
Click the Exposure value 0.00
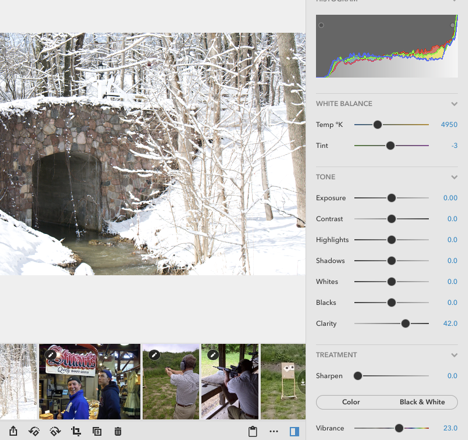click(x=450, y=198)
